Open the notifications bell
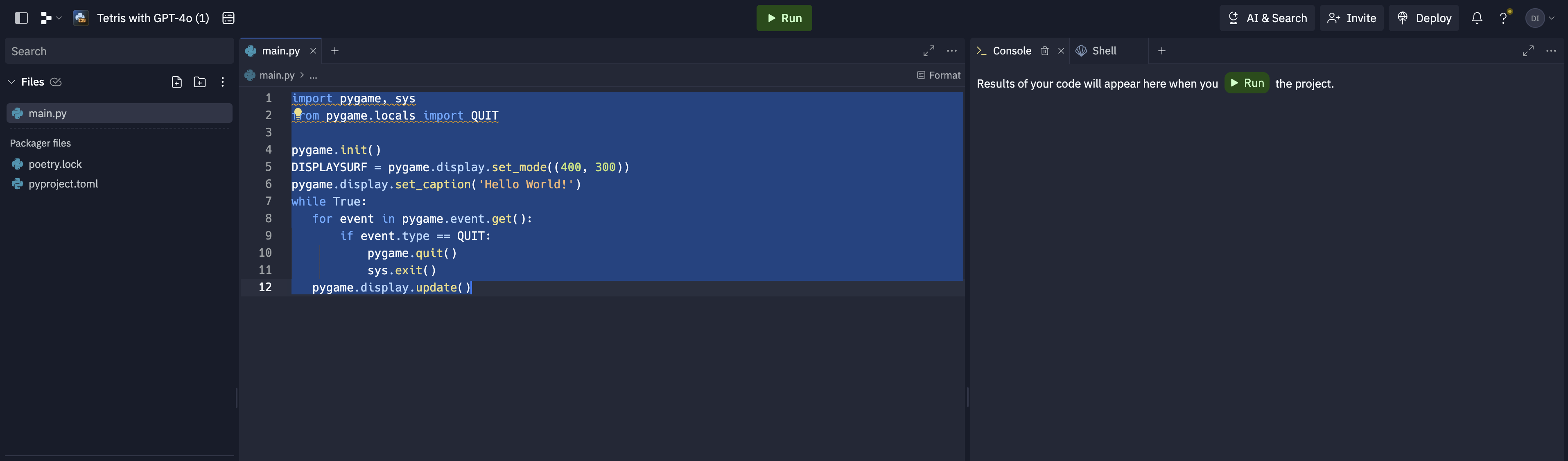1568x461 pixels. (1477, 18)
